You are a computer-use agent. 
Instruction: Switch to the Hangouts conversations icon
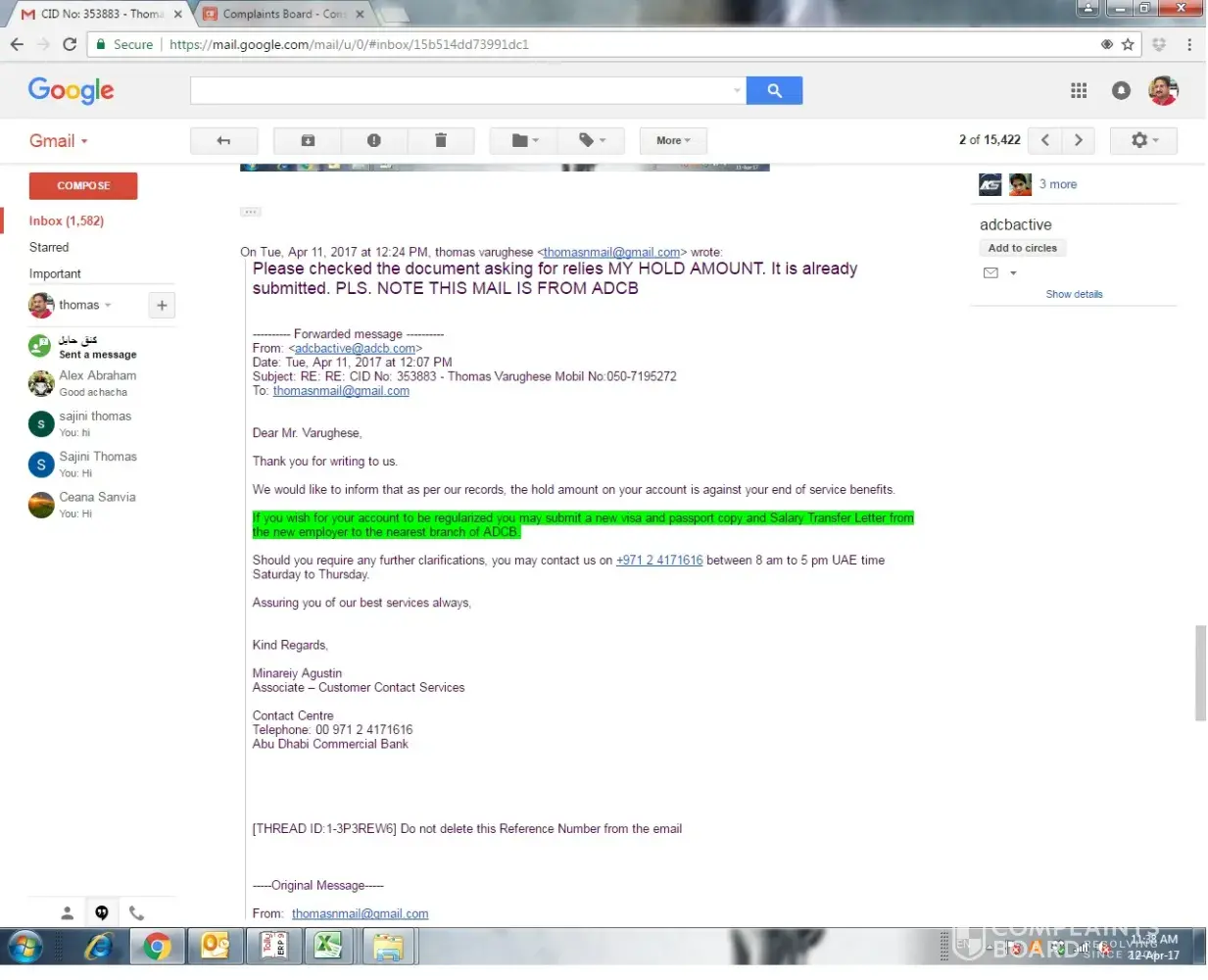102,912
